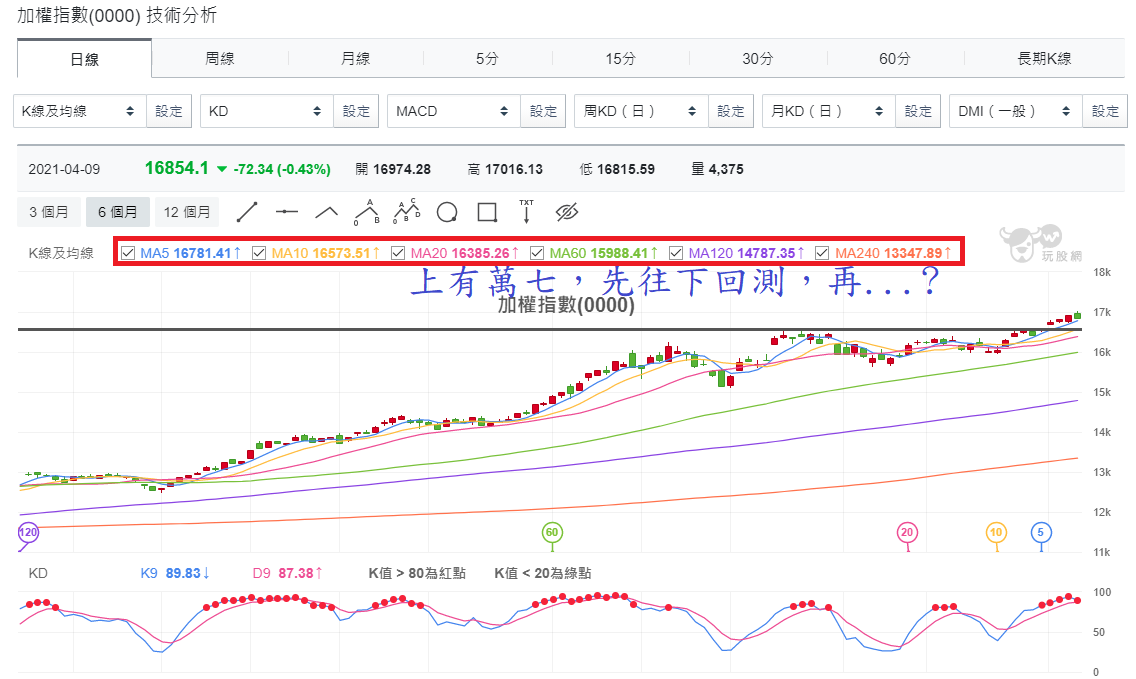
Task: Click the opening price 16974.28
Action: coord(402,170)
